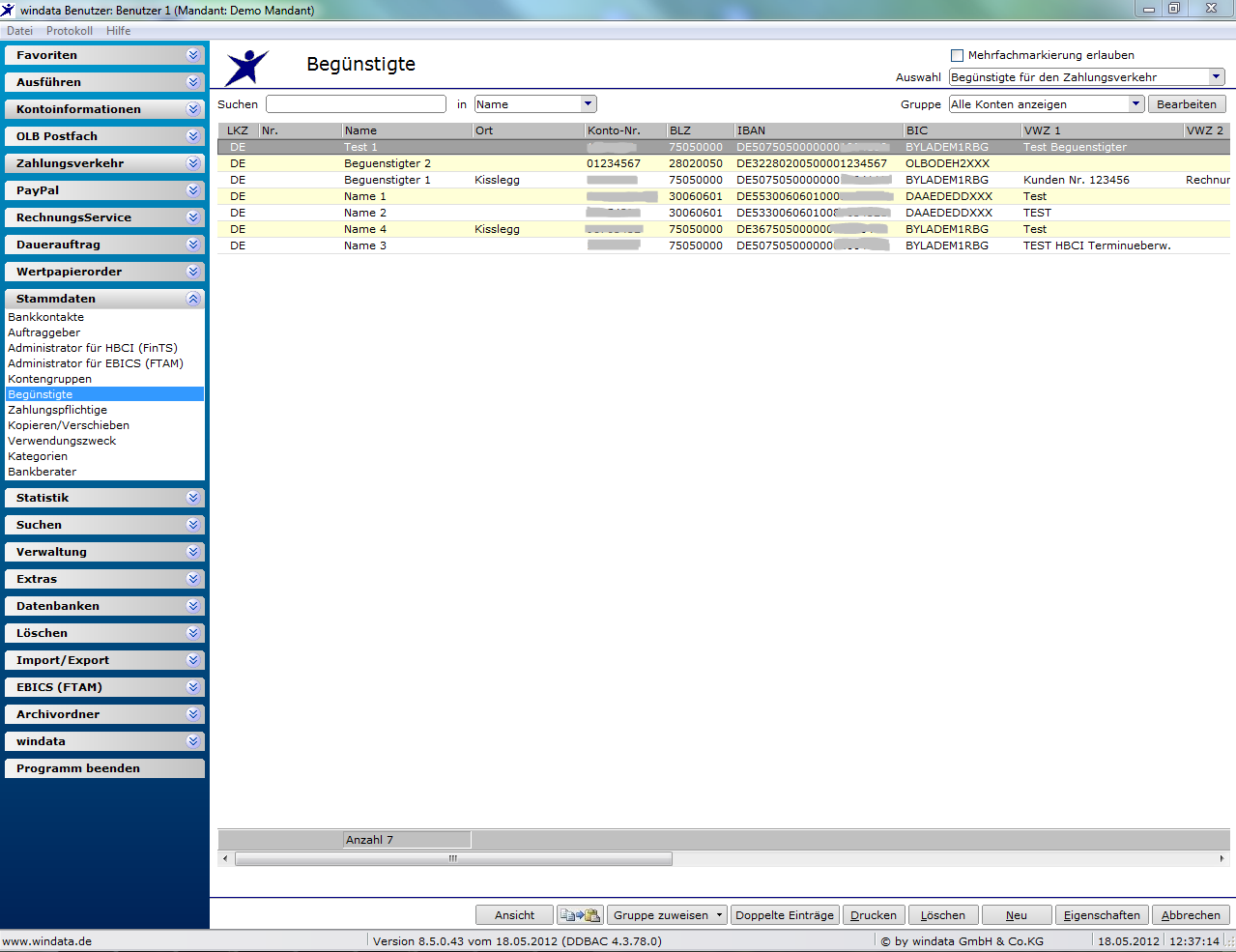Click the Löschen button at bottom
Screen dimensions: 1236x952
pyautogui.click(x=943, y=915)
